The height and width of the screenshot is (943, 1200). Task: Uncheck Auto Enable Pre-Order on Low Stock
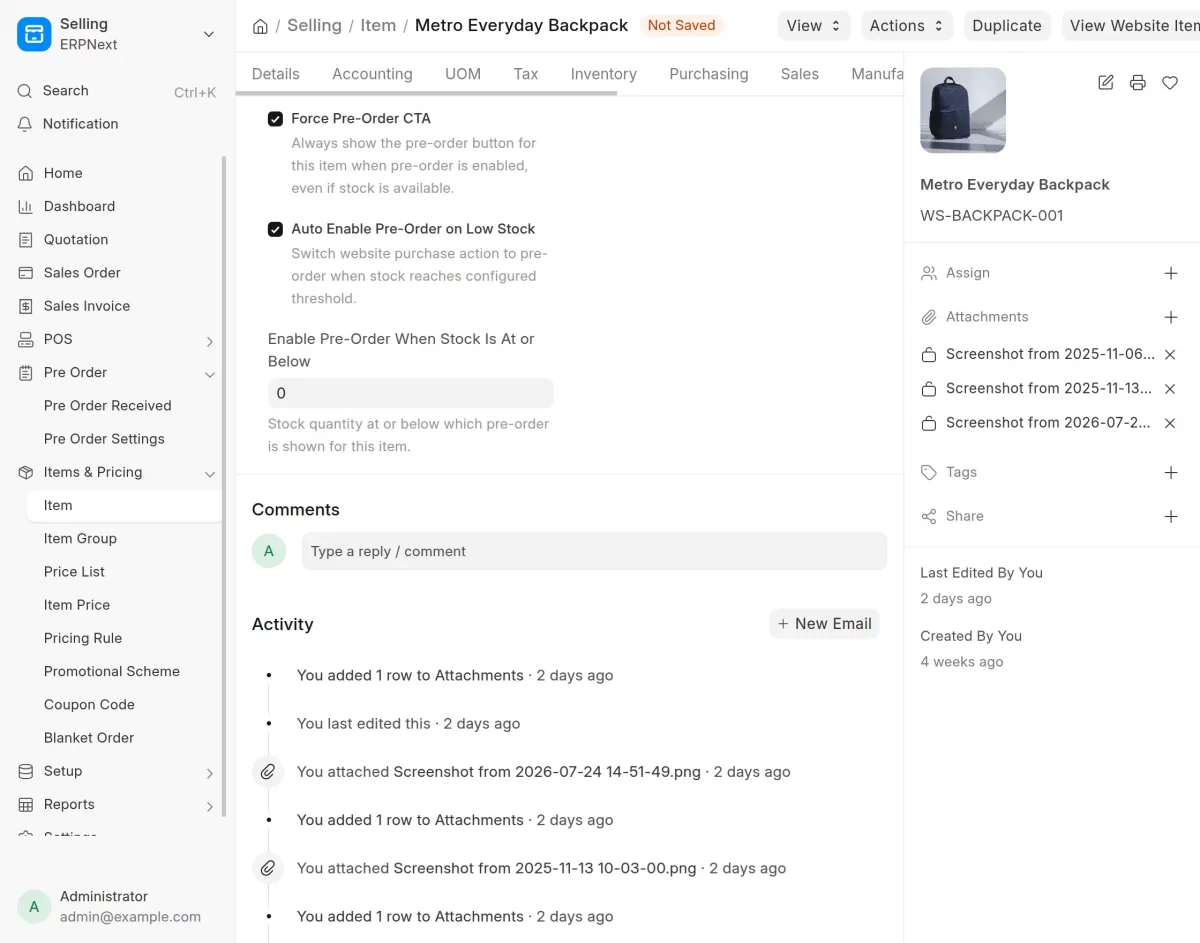tap(275, 229)
